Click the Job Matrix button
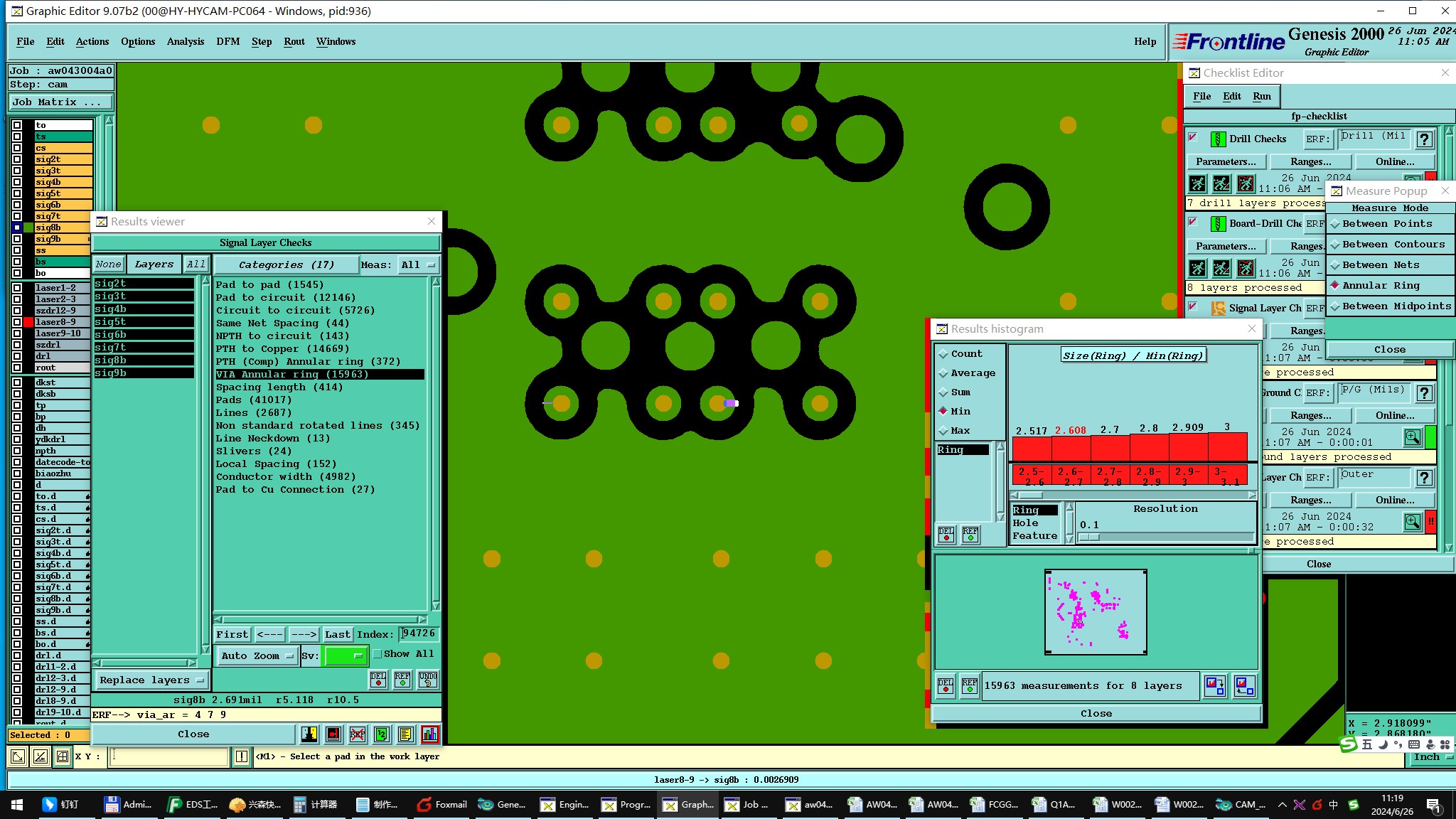This screenshot has height=819, width=1456. (x=60, y=102)
